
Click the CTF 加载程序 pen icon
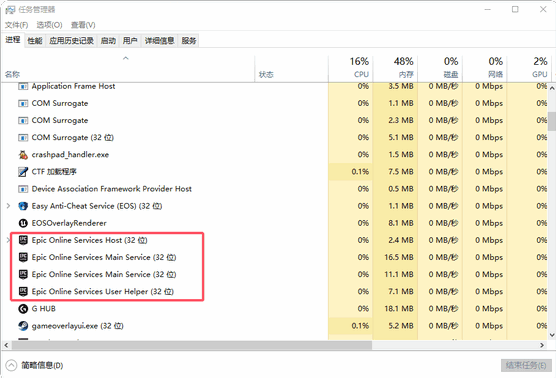pyautogui.click(x=23, y=172)
